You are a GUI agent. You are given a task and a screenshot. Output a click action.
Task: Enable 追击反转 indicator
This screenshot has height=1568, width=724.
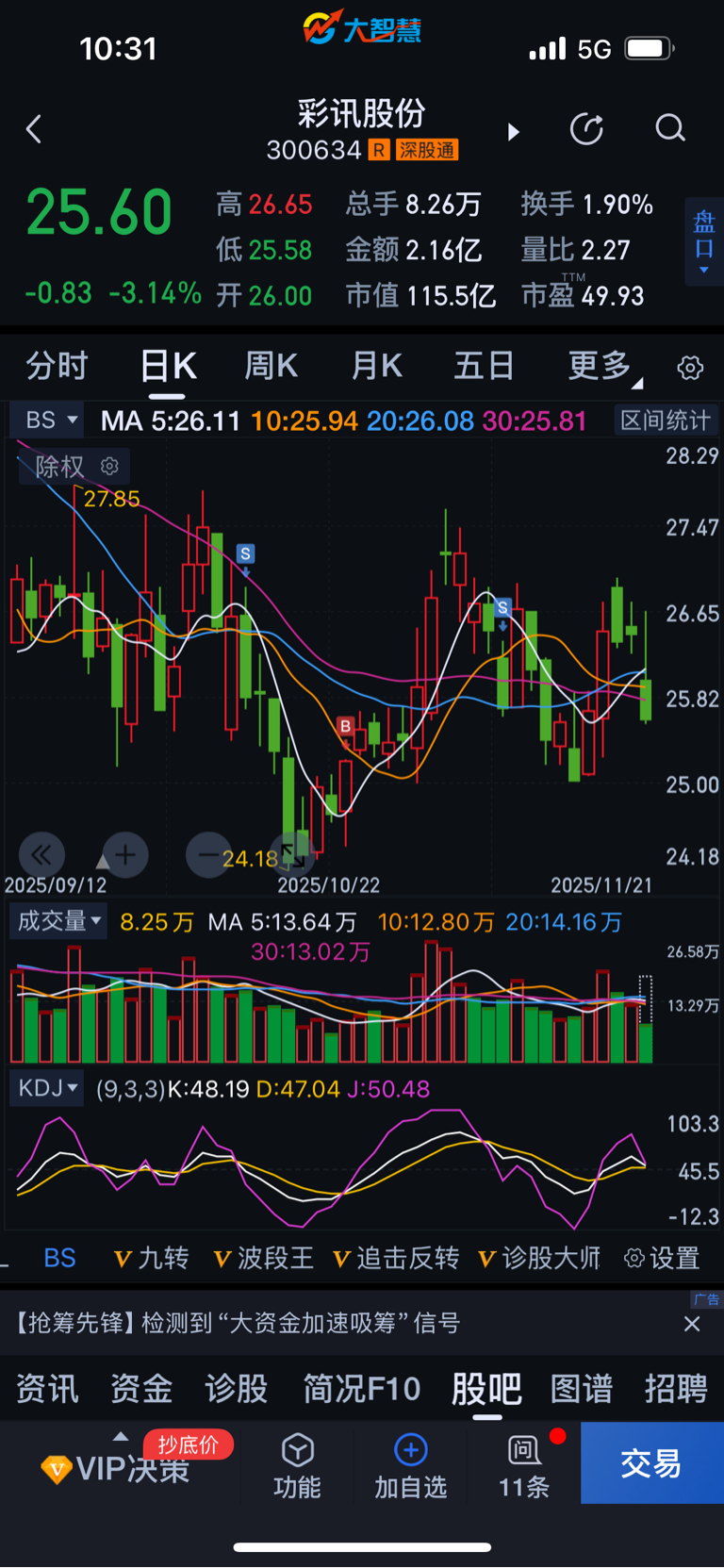396,1258
